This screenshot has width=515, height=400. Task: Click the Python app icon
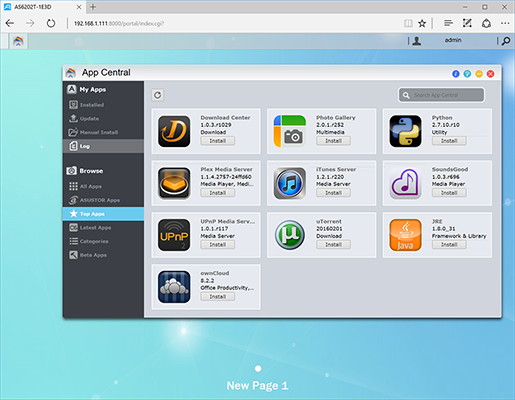pyautogui.click(x=405, y=131)
